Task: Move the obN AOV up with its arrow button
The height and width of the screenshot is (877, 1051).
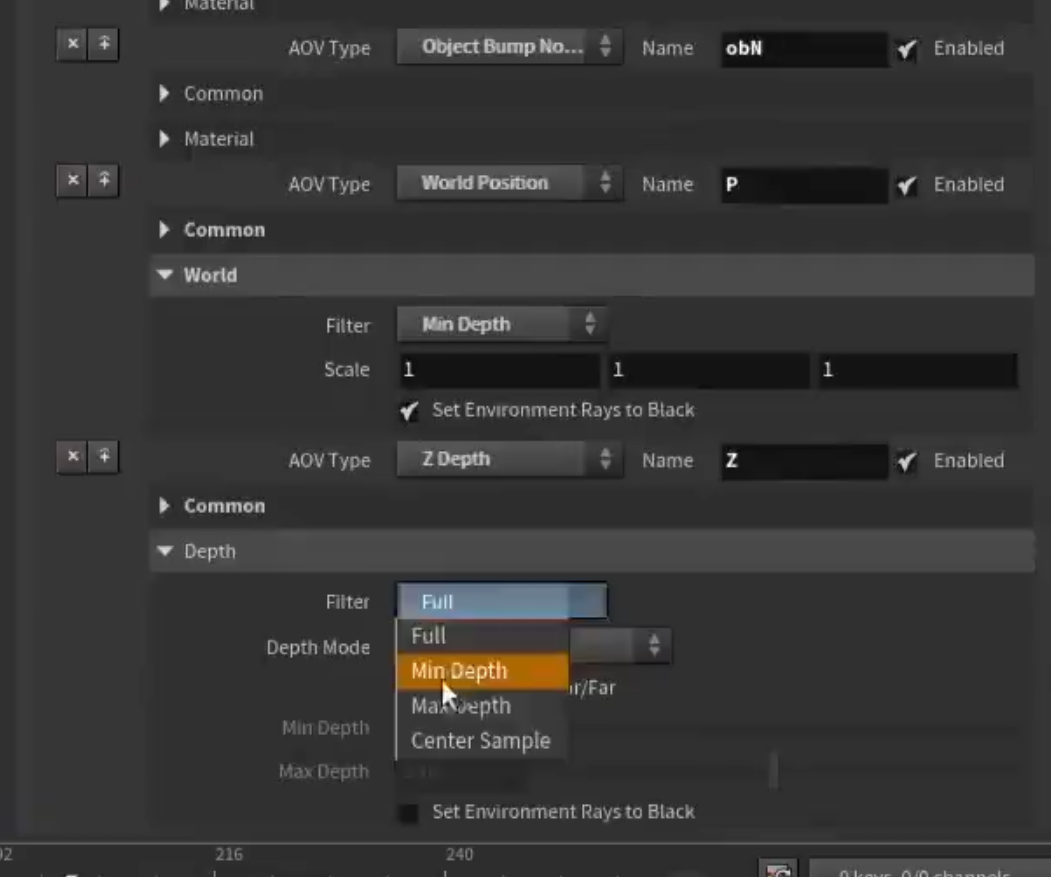Action: [x=104, y=44]
